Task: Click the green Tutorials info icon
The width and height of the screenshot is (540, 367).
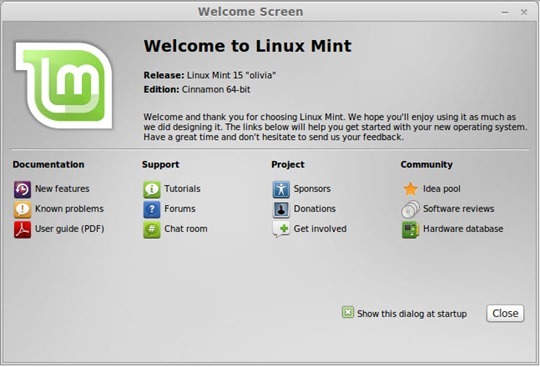Action: click(152, 189)
